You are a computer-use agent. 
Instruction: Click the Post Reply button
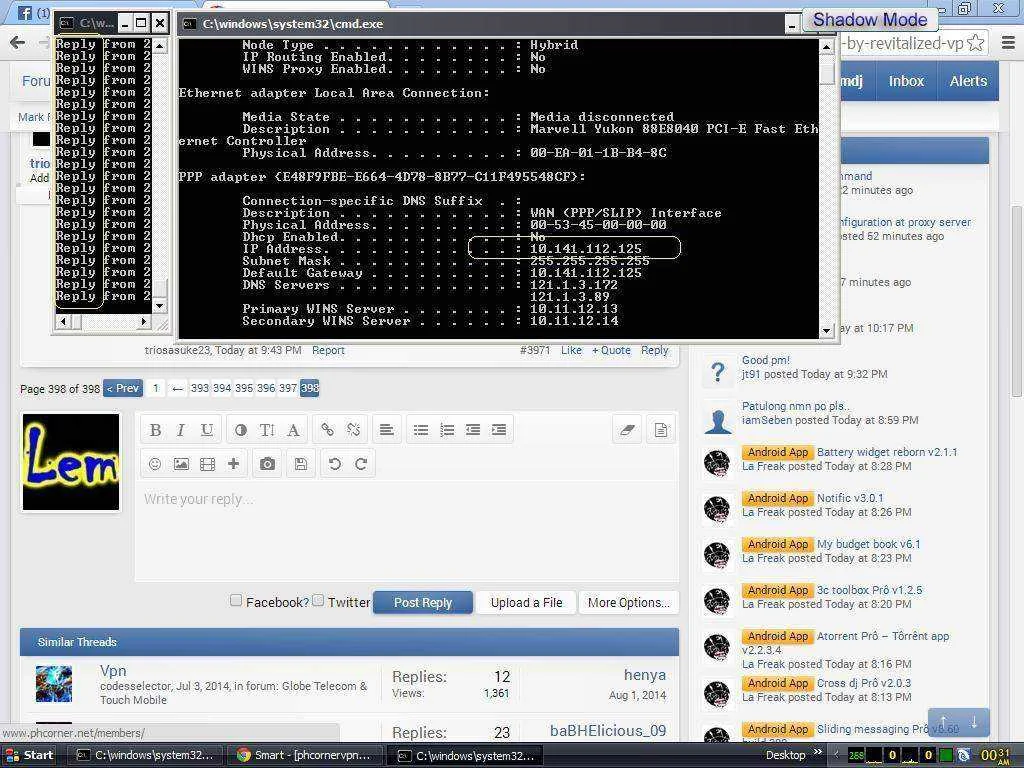423,603
